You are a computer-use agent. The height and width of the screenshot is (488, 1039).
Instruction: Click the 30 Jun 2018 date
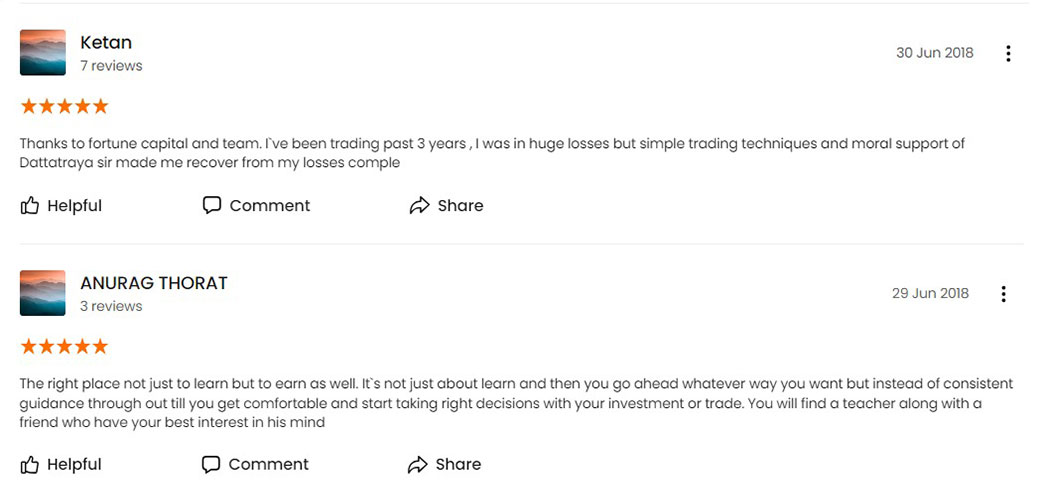(935, 53)
